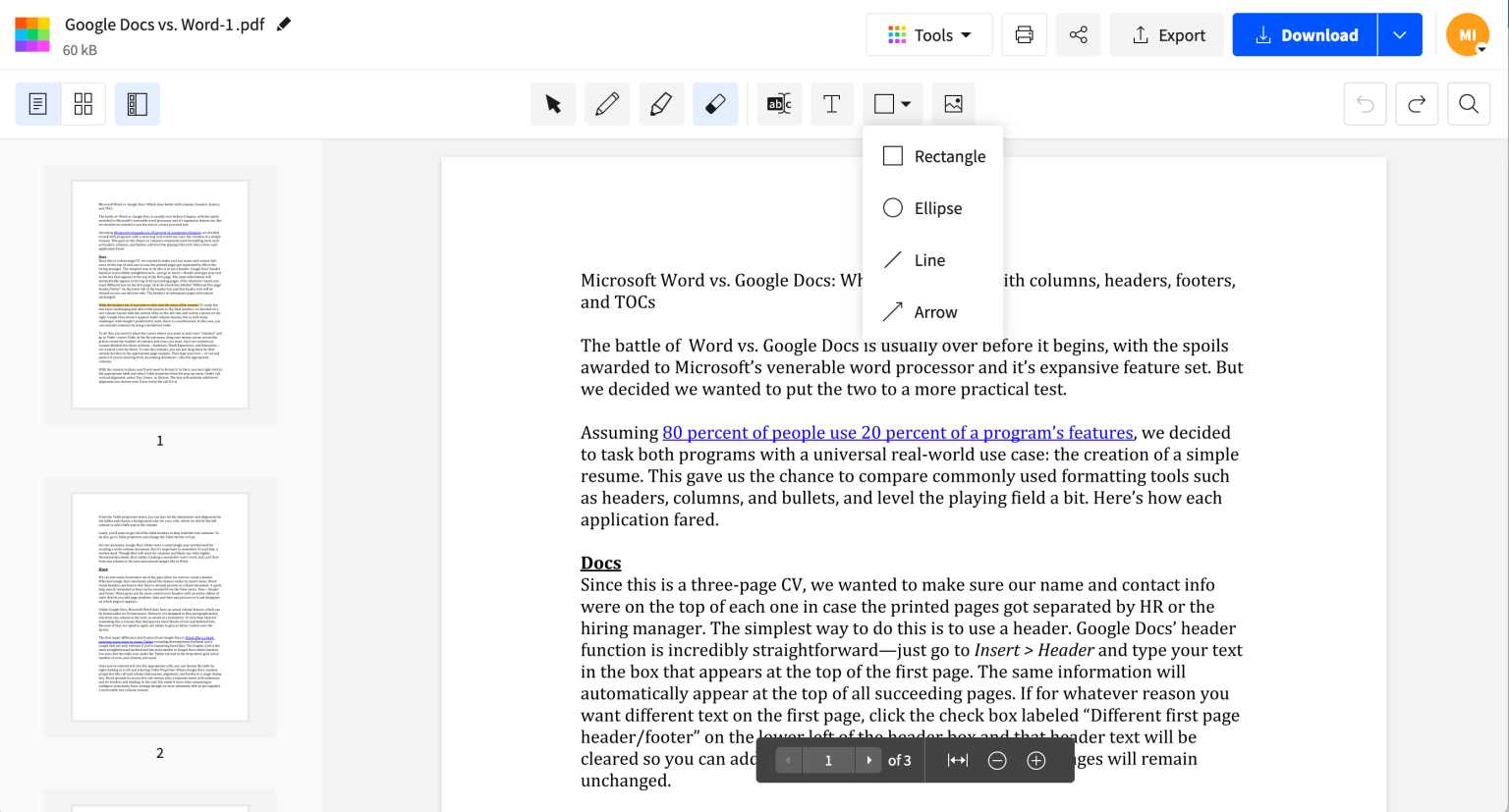Expand the Download options chevron
The image size is (1509, 812).
1400,34
